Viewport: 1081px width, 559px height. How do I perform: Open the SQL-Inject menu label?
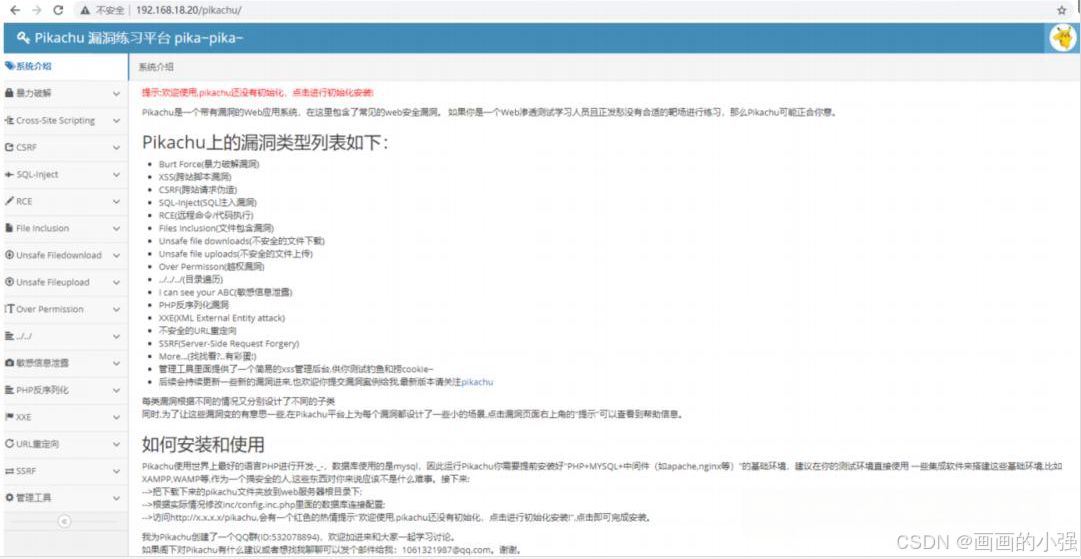click(x=37, y=174)
